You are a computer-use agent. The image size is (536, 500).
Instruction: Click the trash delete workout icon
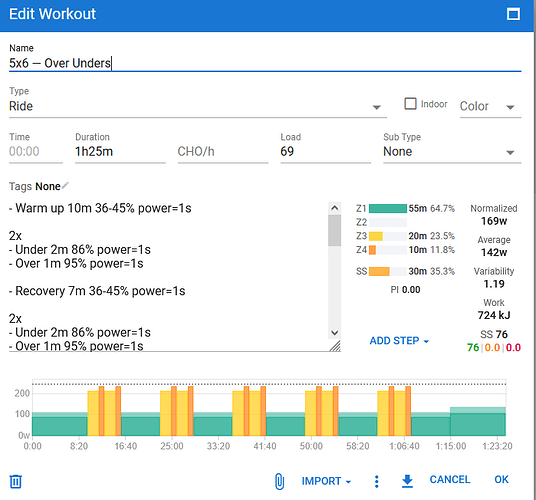tap(15, 481)
